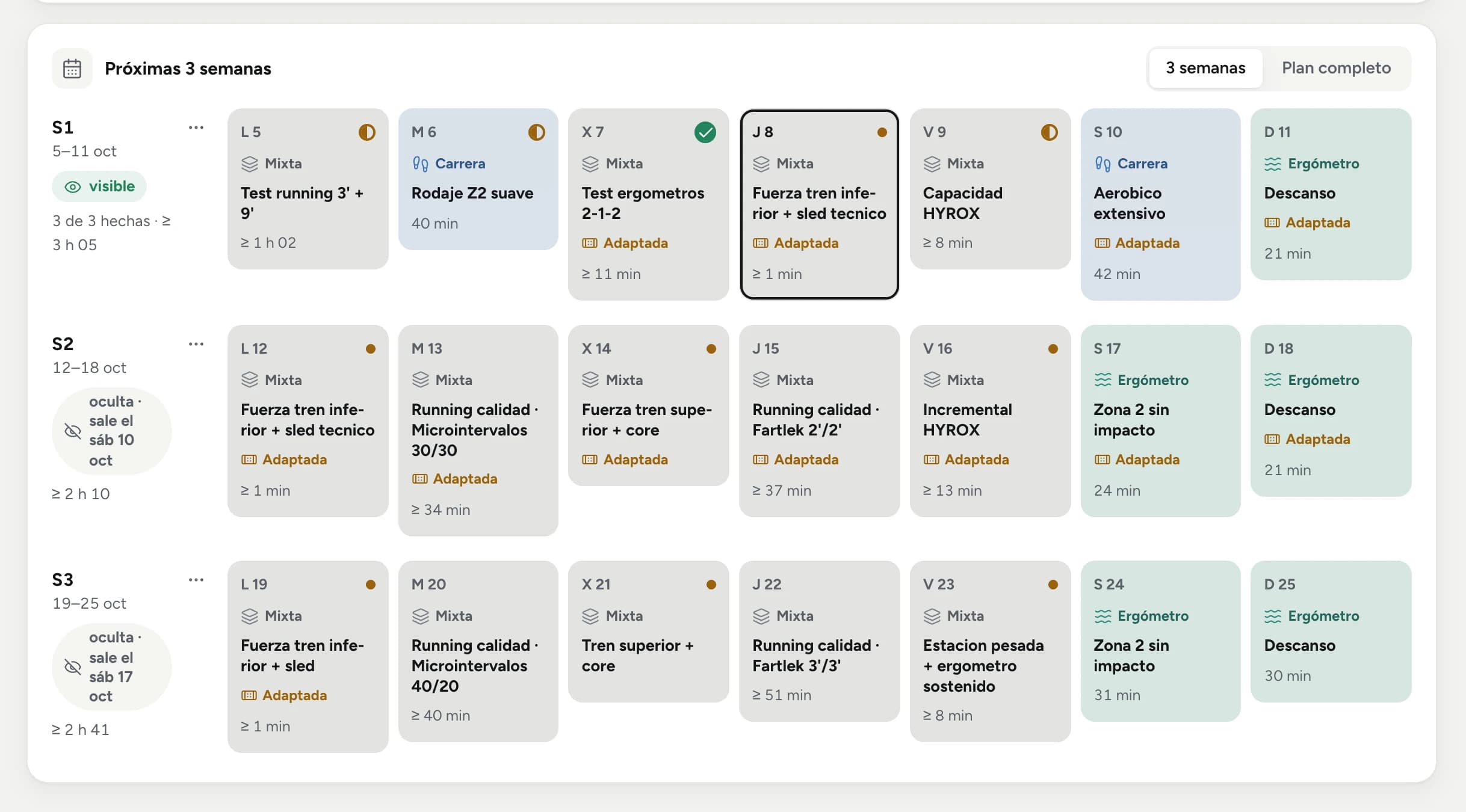Open the Test running 3' + 9' session

click(x=308, y=189)
